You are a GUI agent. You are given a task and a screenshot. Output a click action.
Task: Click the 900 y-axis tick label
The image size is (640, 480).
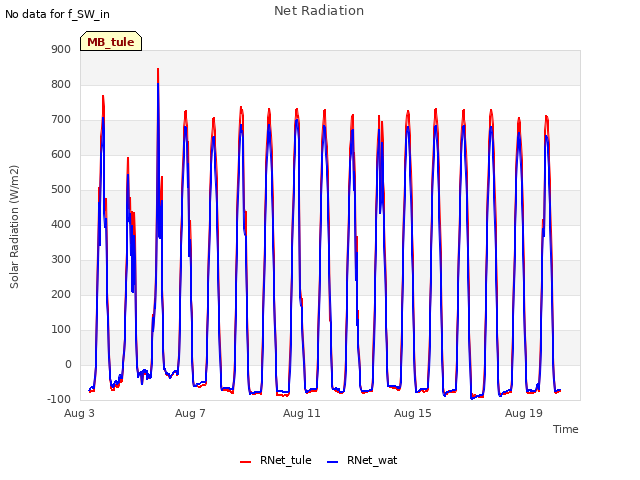[61, 49]
